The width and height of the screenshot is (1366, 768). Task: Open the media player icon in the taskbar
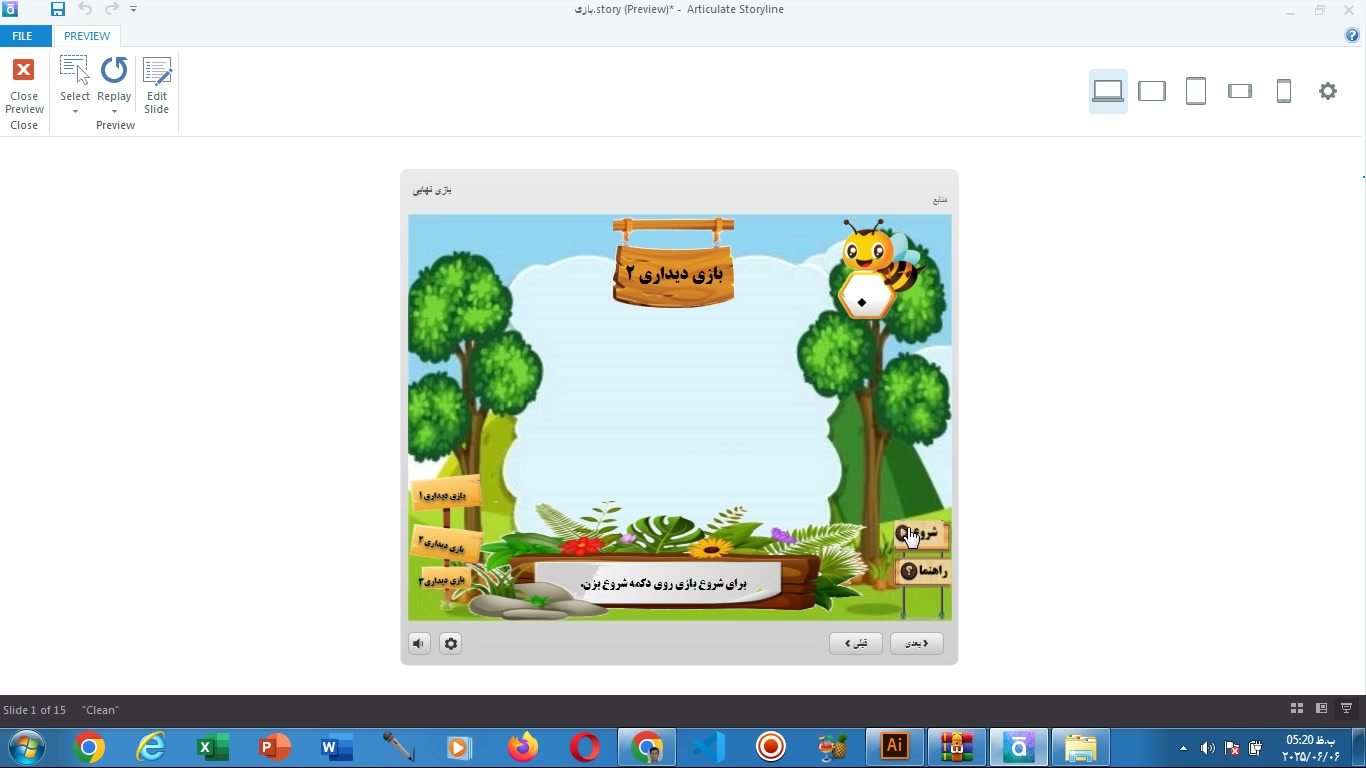[x=459, y=748]
